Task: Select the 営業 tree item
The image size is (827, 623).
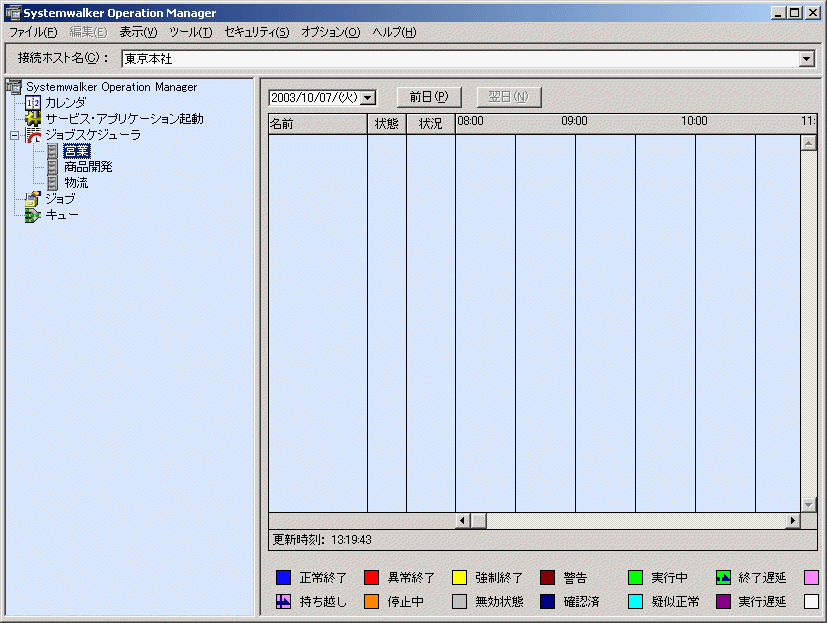Action: point(77,151)
